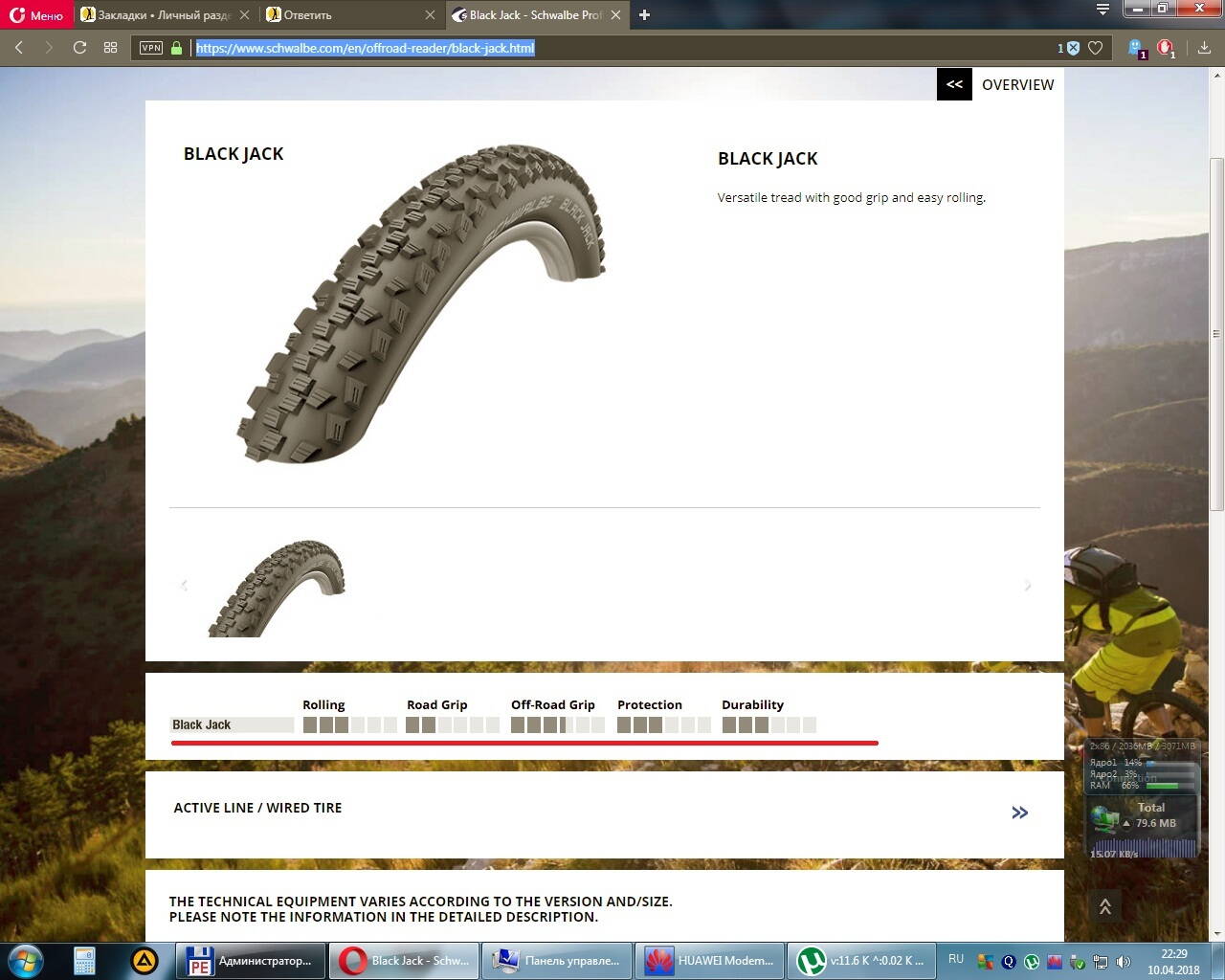This screenshot has width=1225, height=980.
Task: Open the Opera Меню button
Action: 36,15
